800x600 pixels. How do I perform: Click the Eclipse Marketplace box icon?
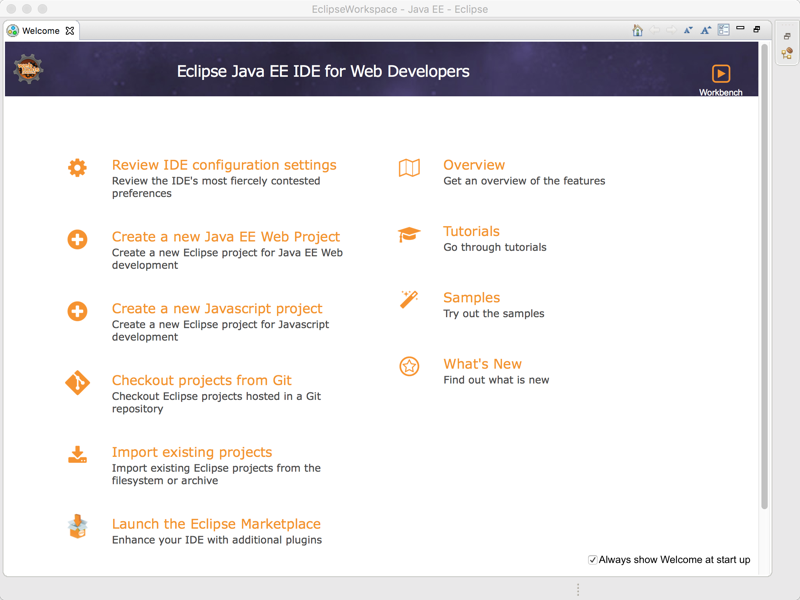click(78, 526)
